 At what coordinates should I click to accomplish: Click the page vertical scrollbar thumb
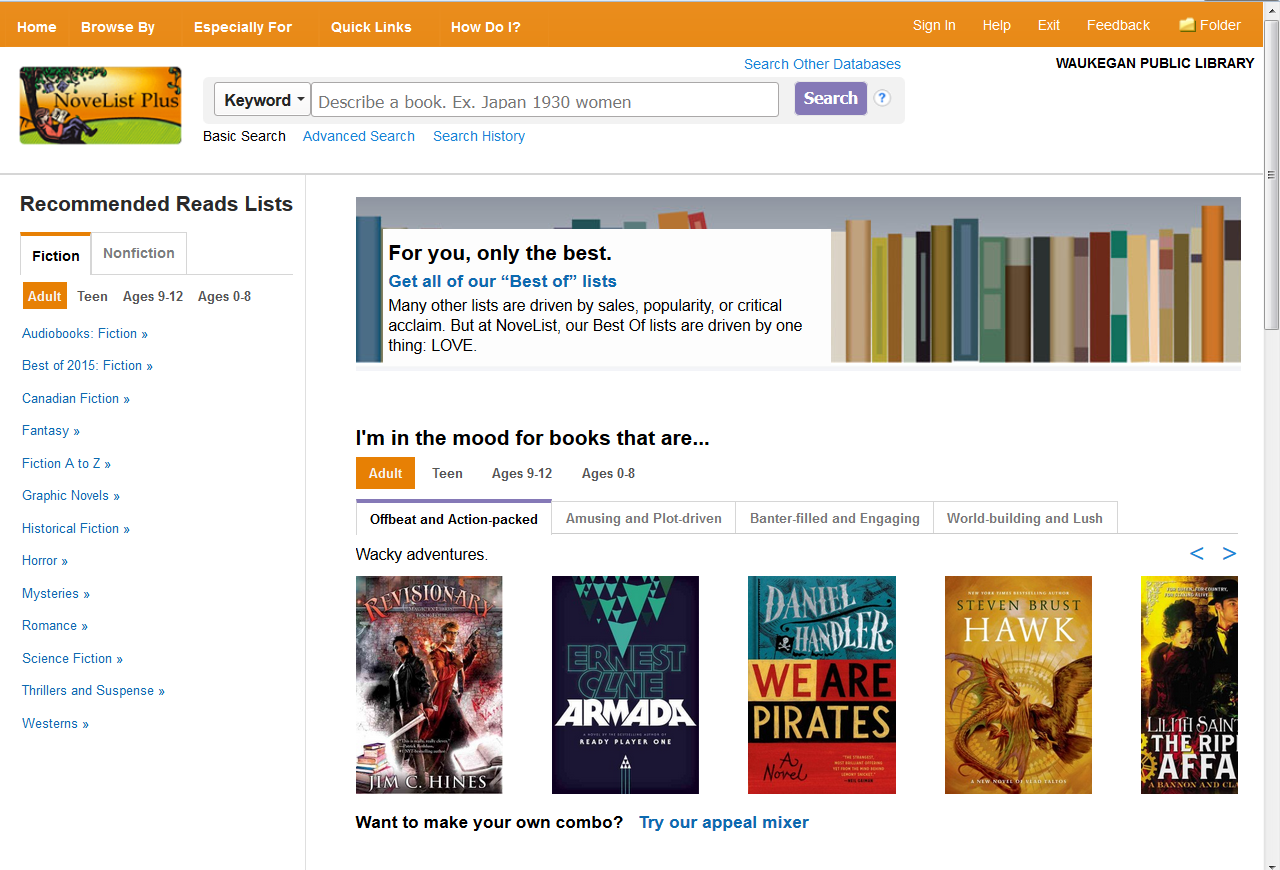coord(1271,175)
